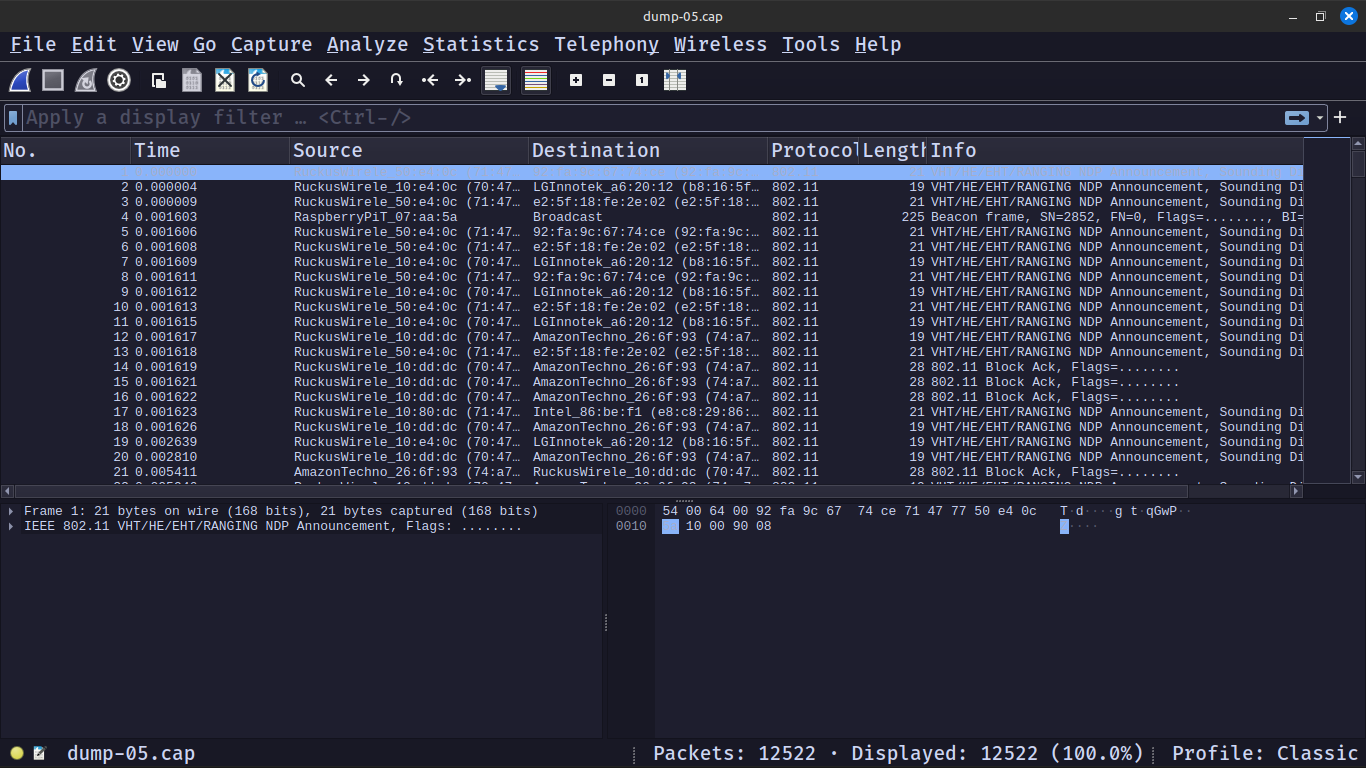This screenshot has width=1366, height=768.
Task: Open the Statistics menu
Action: click(x=481, y=44)
